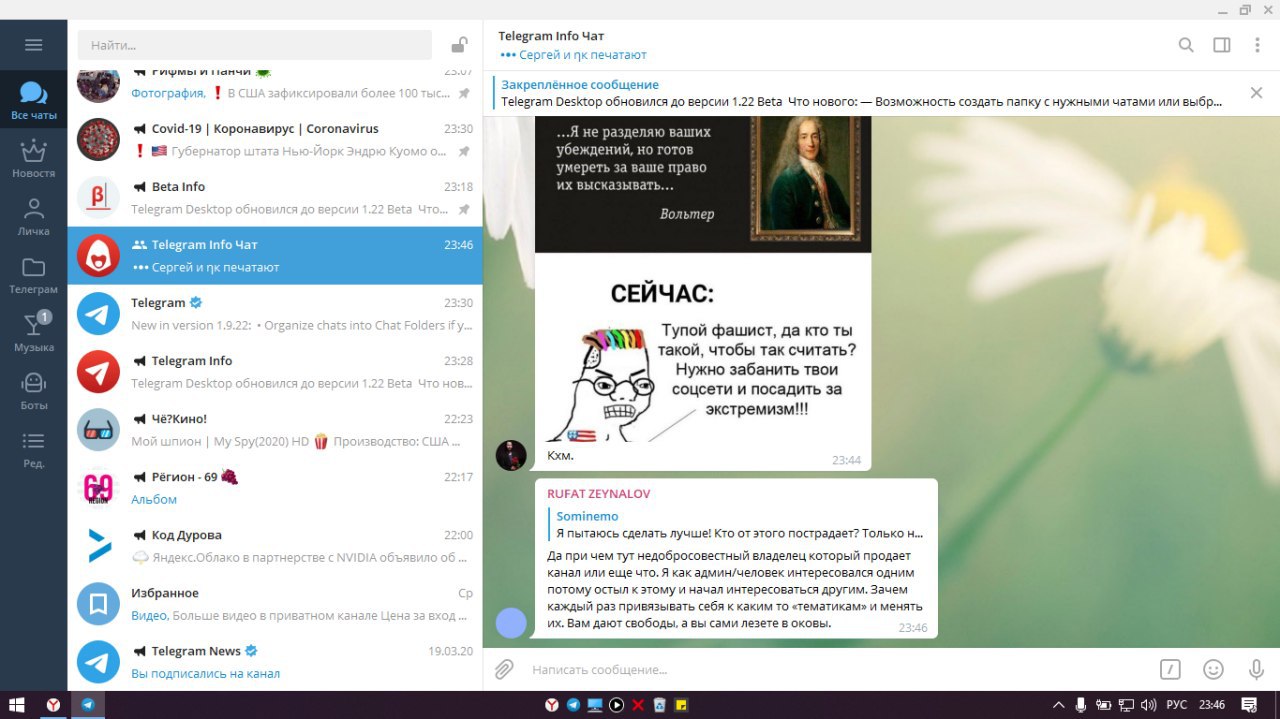The image size is (1280, 719).
Task: Click the Написать сообщение input field
Action: (835, 670)
